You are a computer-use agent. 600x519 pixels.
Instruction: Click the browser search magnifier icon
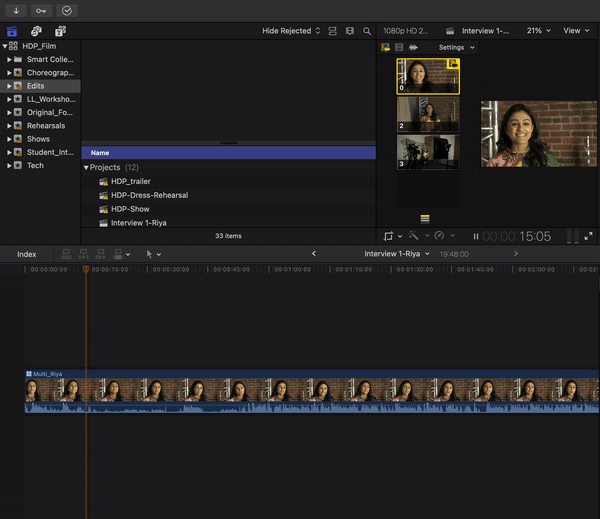pyautogui.click(x=367, y=31)
